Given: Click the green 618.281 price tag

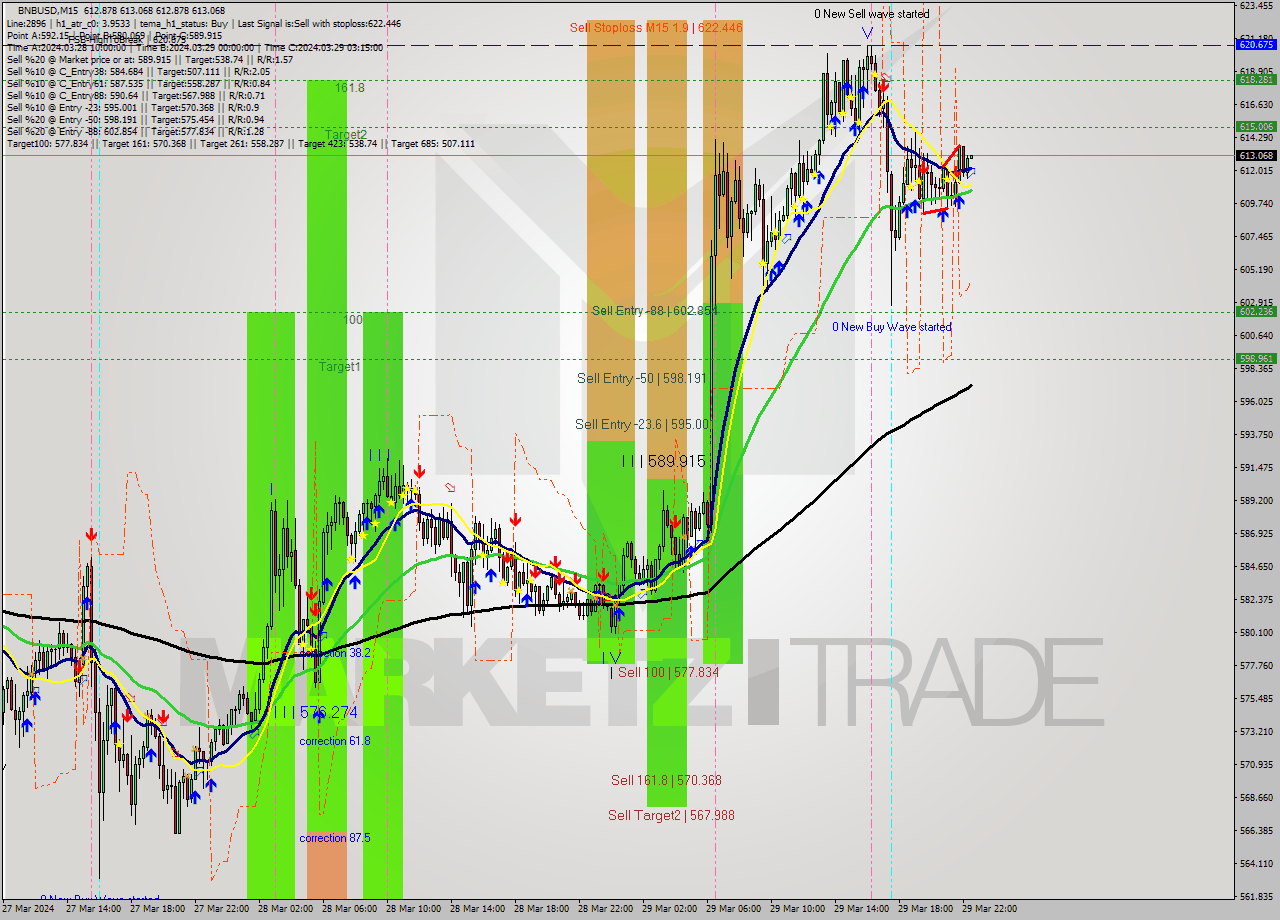Looking at the screenshot, I should click(x=1256, y=79).
